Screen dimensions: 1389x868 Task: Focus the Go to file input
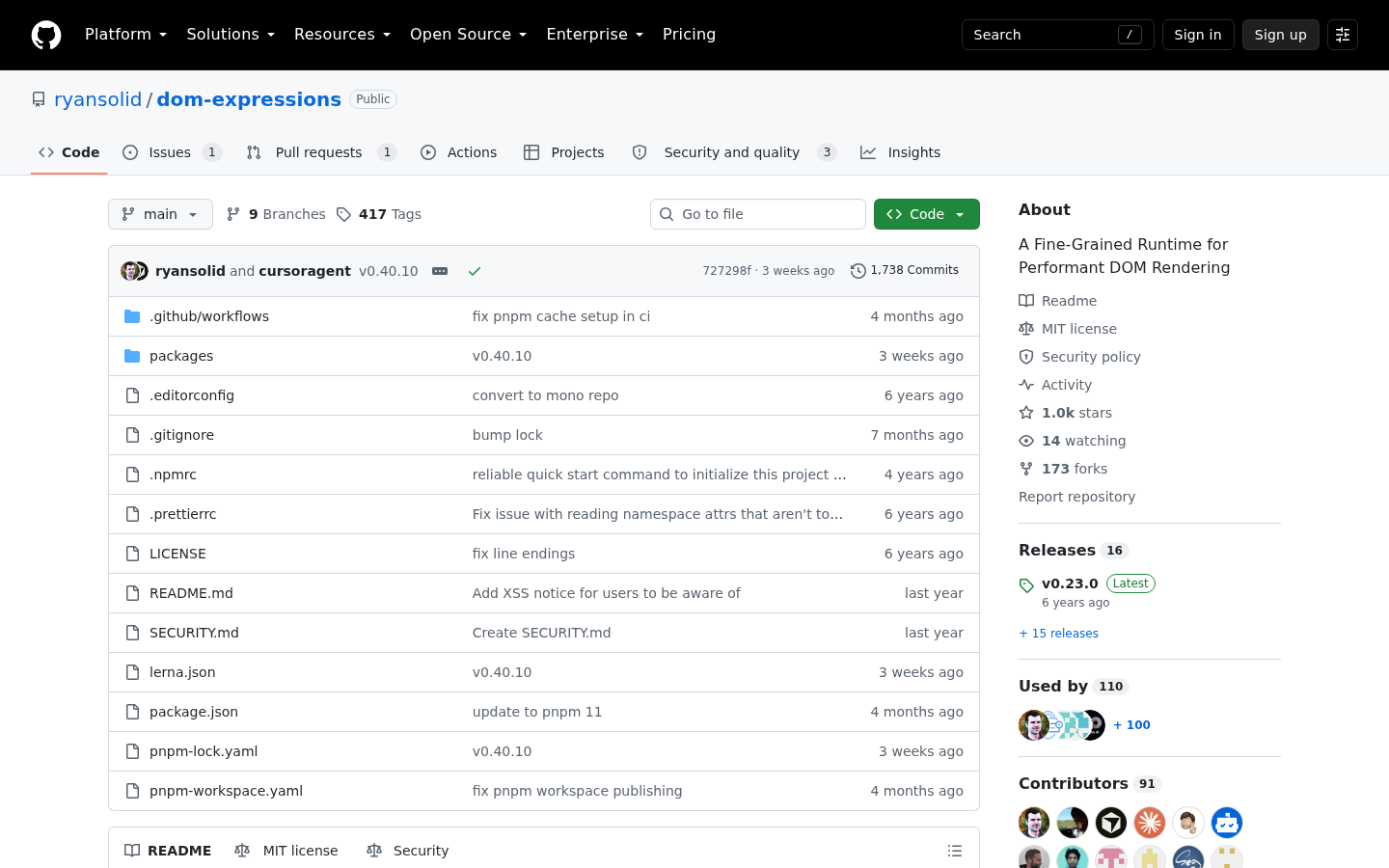pos(758,214)
